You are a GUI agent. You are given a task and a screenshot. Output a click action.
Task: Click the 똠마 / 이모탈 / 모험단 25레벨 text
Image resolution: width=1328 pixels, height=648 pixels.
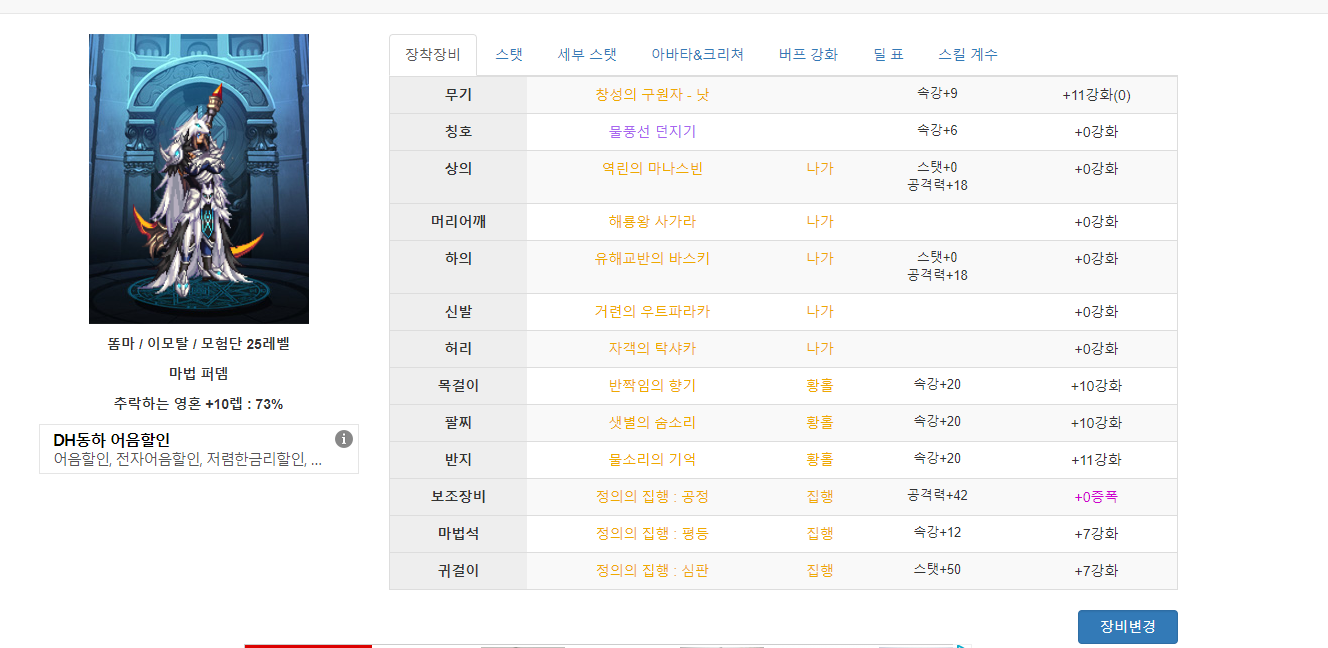click(199, 344)
